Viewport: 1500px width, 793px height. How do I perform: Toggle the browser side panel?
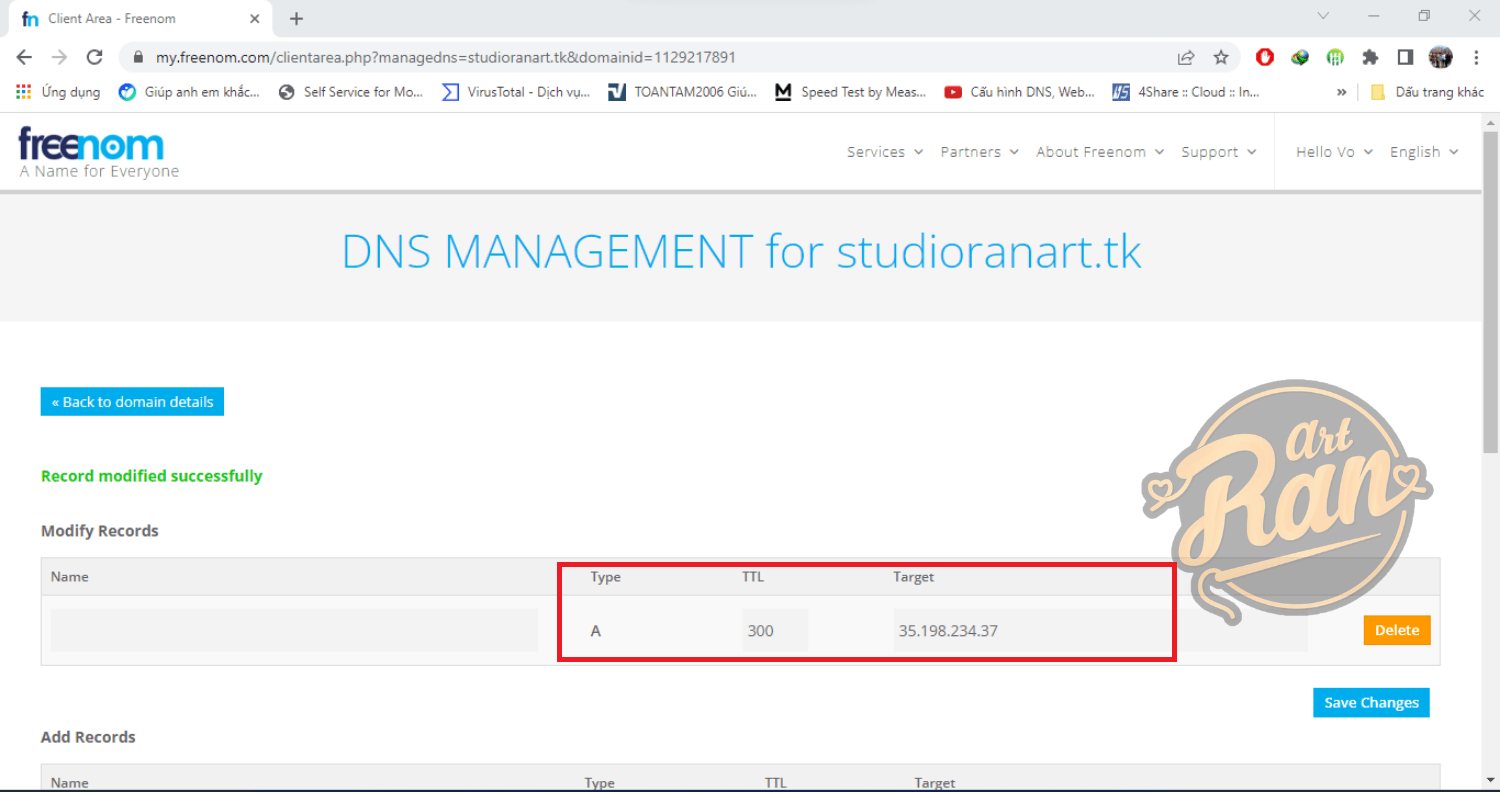[1405, 57]
